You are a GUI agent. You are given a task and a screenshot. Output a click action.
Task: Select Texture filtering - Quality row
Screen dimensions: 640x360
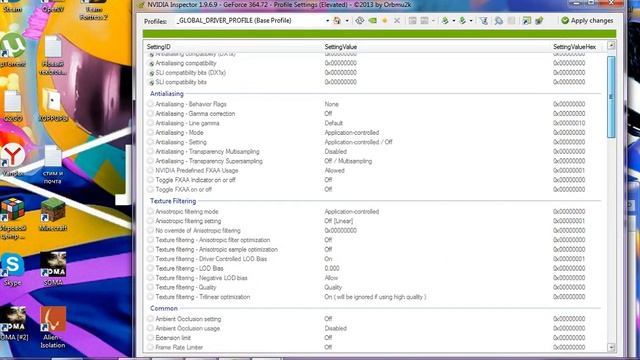(375, 287)
